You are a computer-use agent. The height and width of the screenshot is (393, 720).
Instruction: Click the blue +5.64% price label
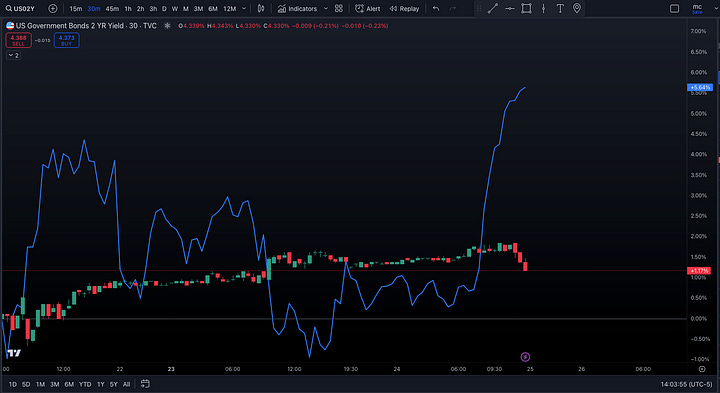click(700, 87)
